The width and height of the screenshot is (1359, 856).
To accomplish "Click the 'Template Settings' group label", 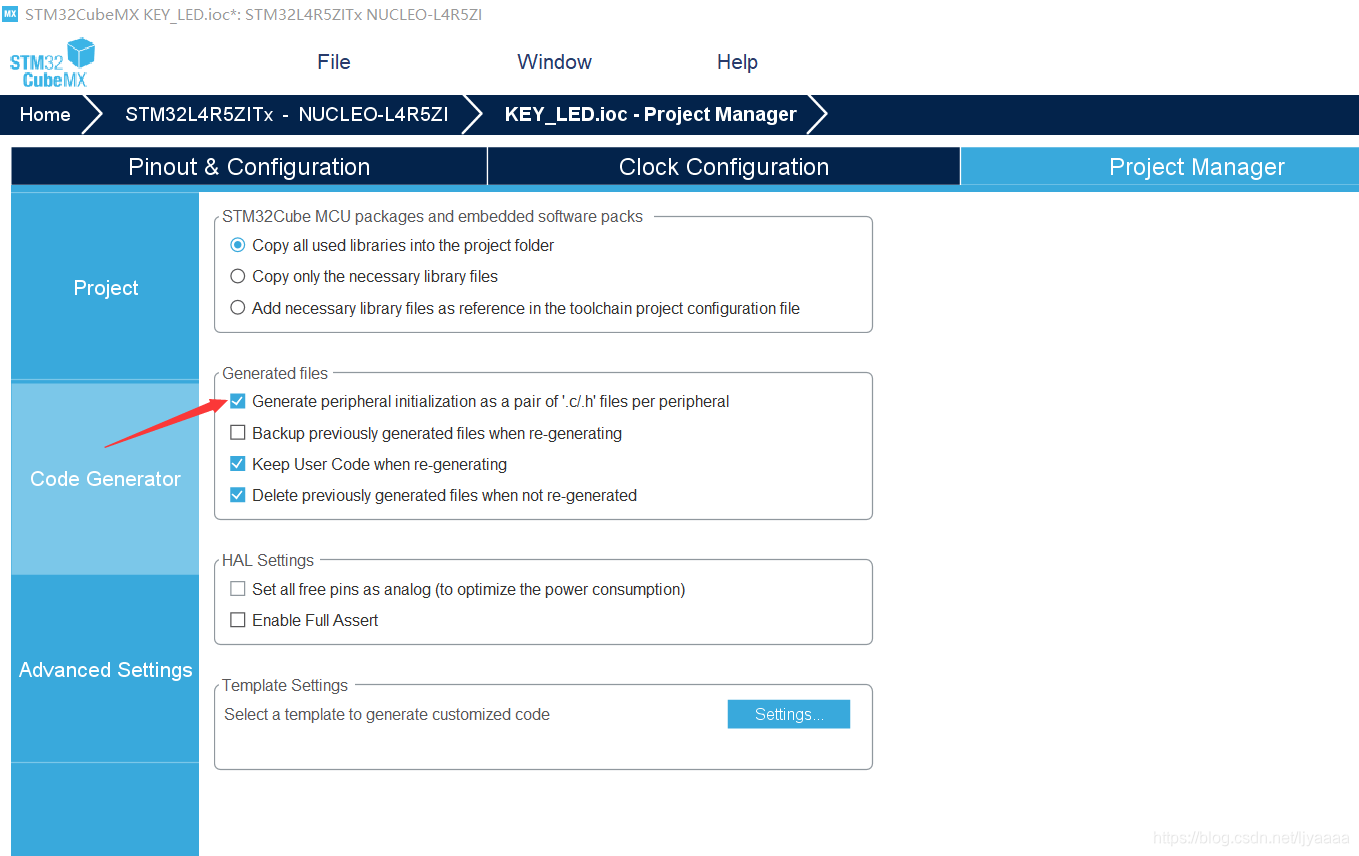I will point(285,685).
